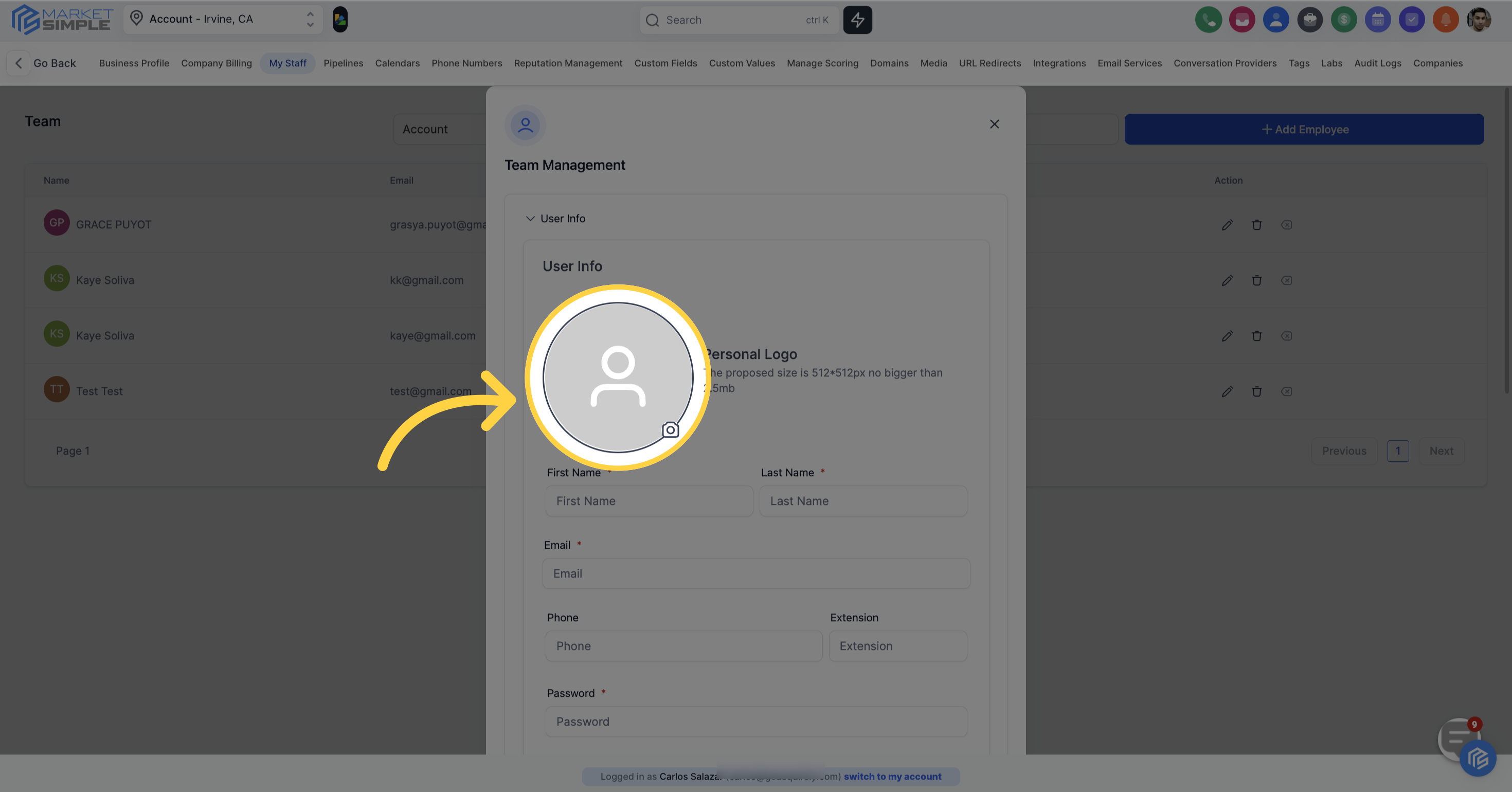Open the Payments dollar icon
The height and width of the screenshot is (792, 1512).
pos(1344,20)
